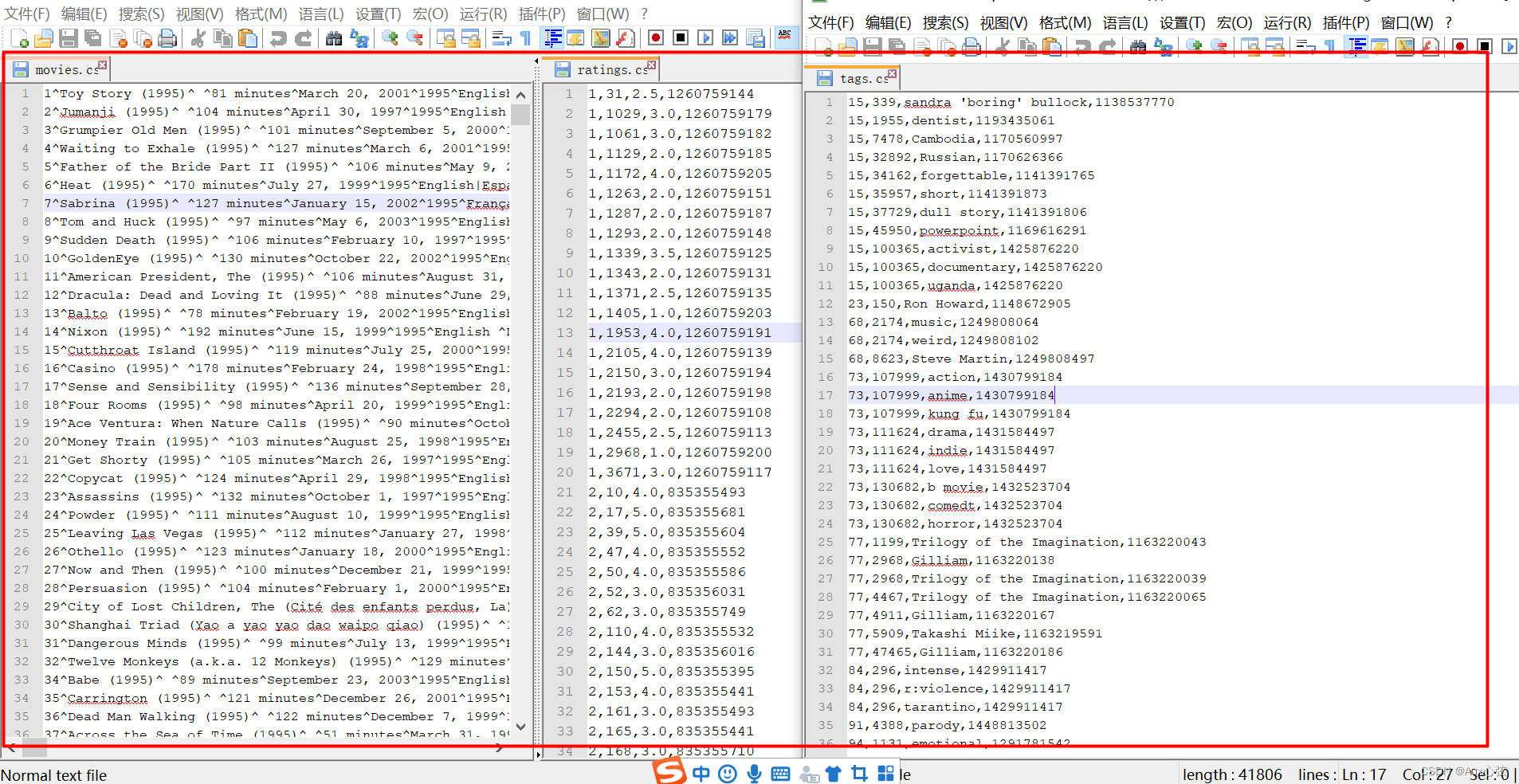The height and width of the screenshot is (784, 1519).
Task: Close the ratings.csv tab
Action: [x=651, y=65]
